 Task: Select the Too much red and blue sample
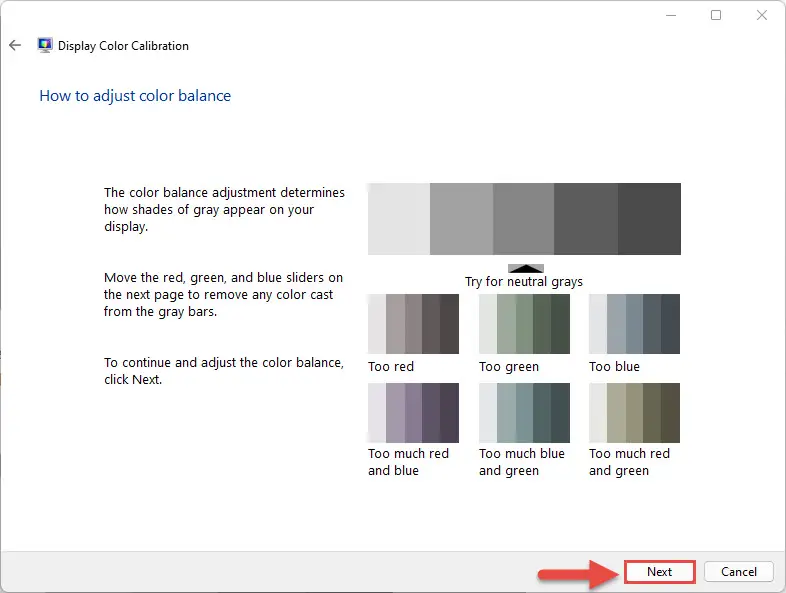[x=413, y=413]
